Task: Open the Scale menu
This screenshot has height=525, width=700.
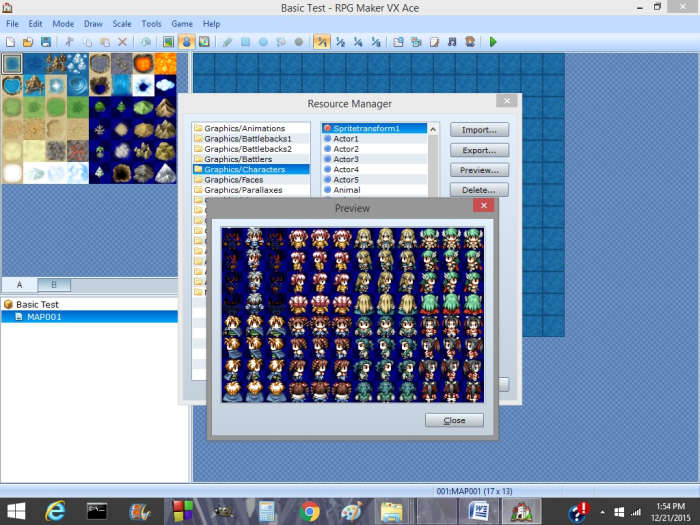Action: pos(122,24)
